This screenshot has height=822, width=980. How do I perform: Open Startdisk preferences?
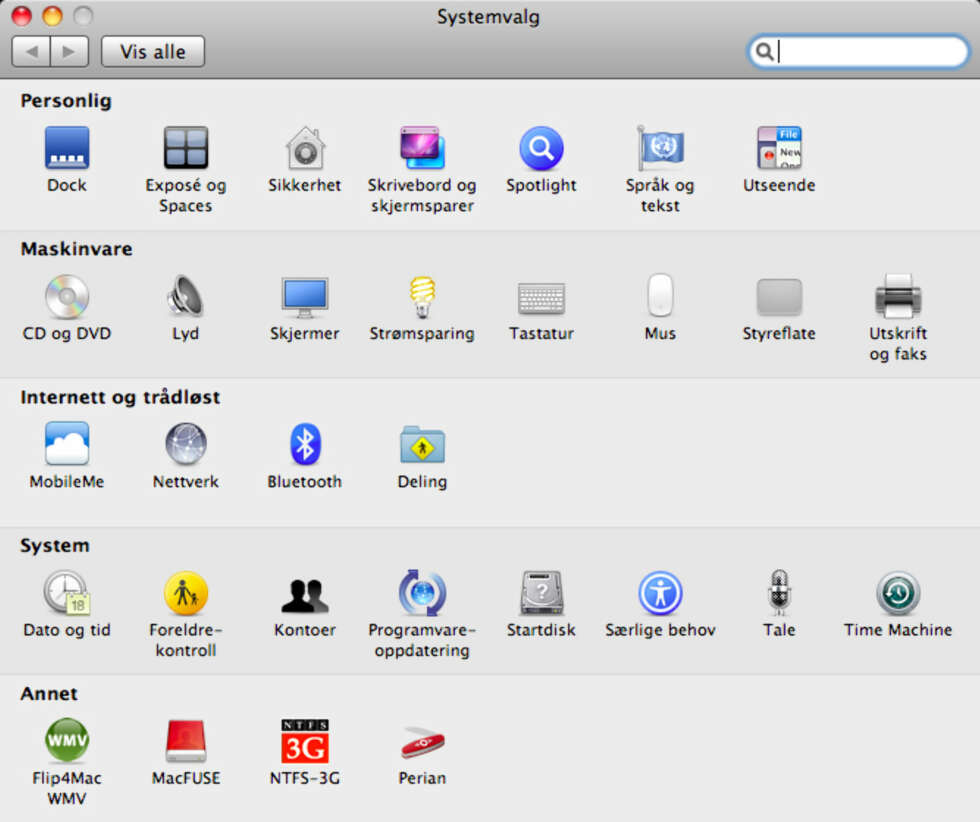541,593
